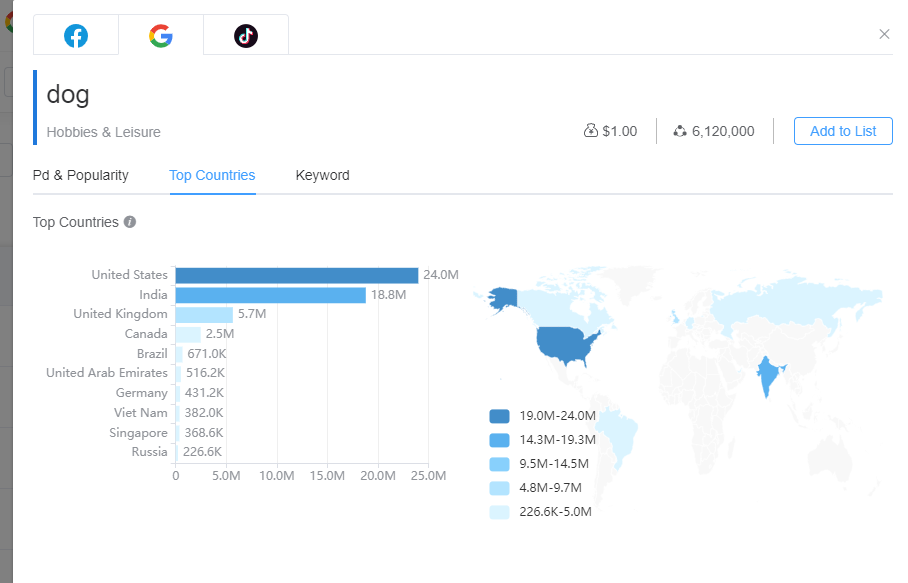Viewport: 908px width, 583px height.
Task: Click the dog keyword title
Action: coord(68,94)
